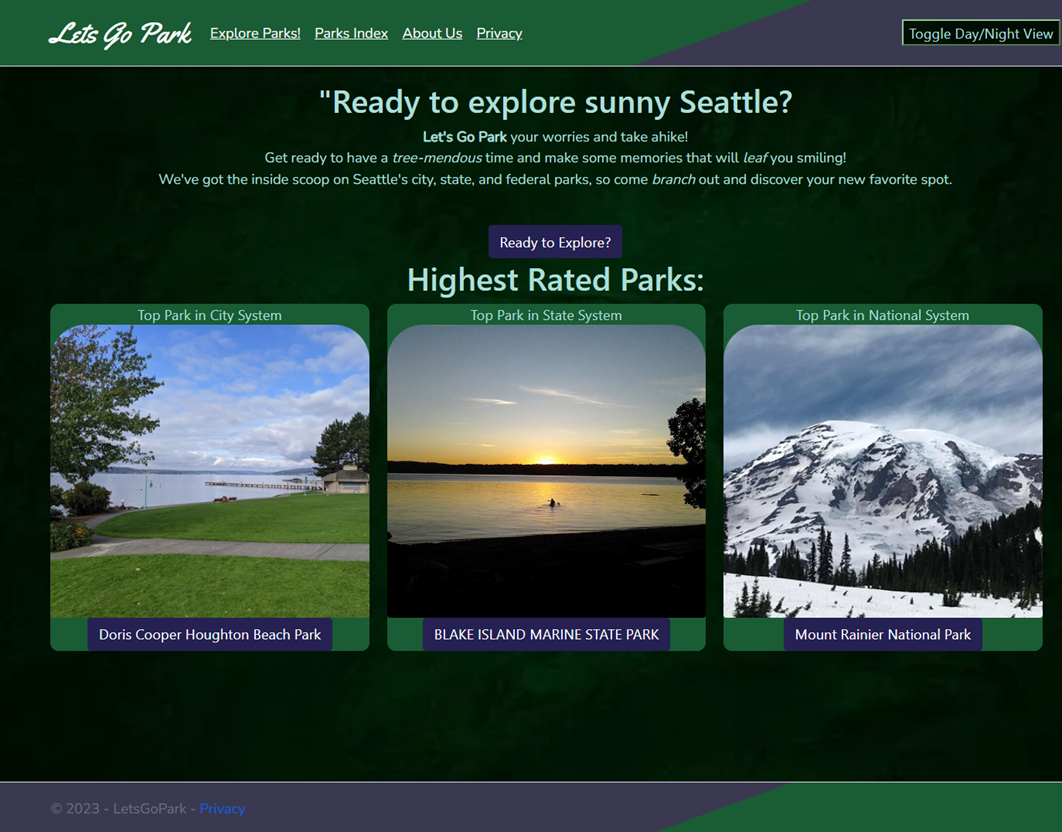This screenshot has height=832, width=1062.
Task: Click the Top Park in State System label
Action: click(x=546, y=315)
